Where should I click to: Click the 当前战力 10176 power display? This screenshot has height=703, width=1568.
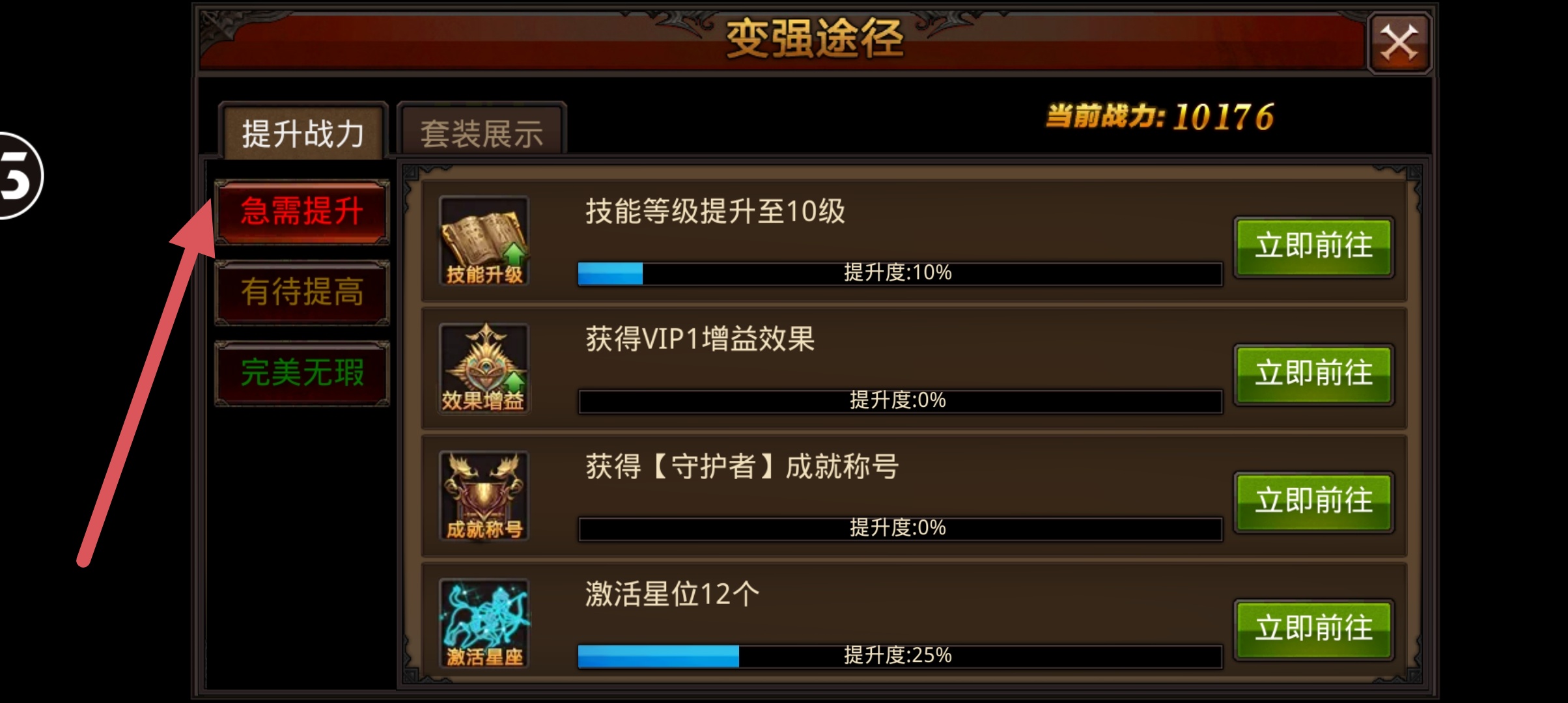tap(1160, 117)
